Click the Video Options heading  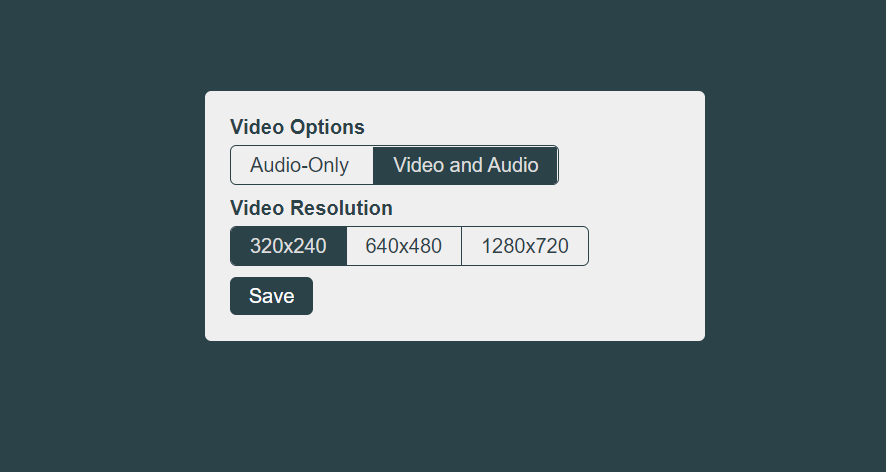(297, 127)
